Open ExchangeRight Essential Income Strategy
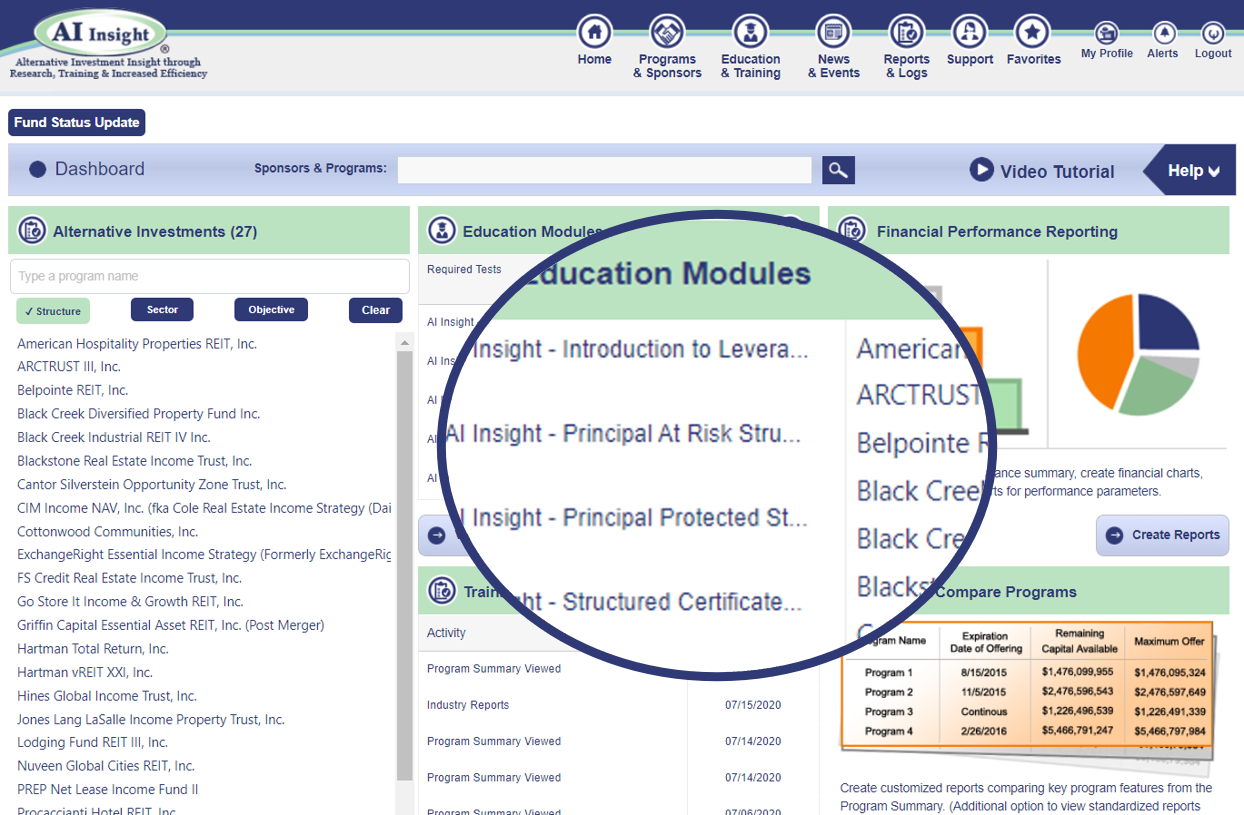The height and width of the screenshot is (815, 1244). point(204,554)
